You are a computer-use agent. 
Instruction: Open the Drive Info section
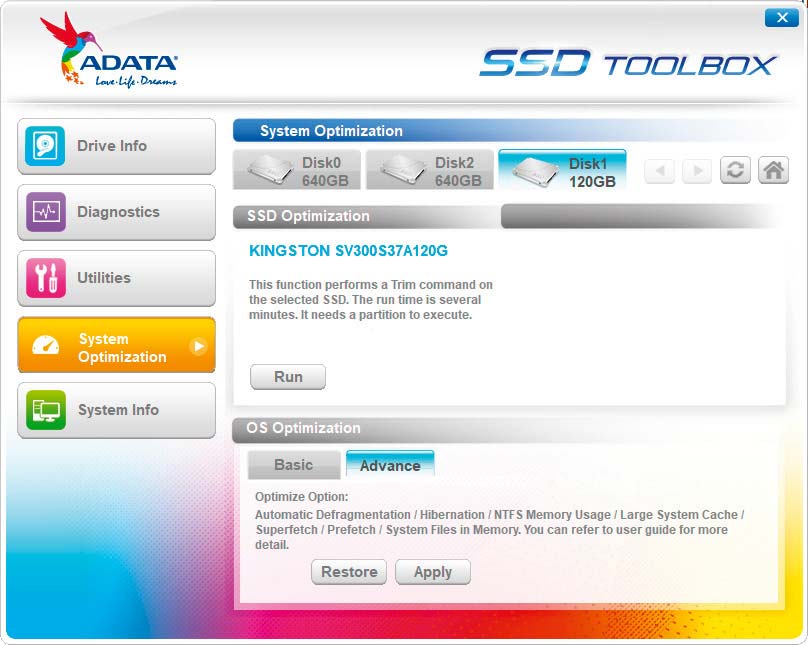click(116, 146)
